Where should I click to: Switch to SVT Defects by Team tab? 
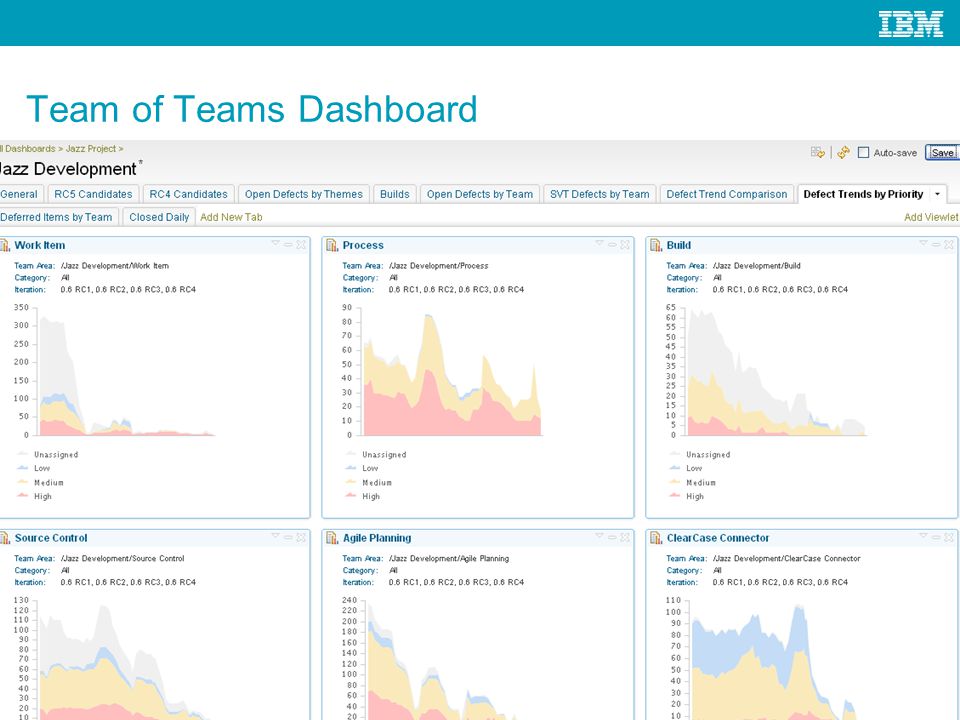[x=599, y=194]
